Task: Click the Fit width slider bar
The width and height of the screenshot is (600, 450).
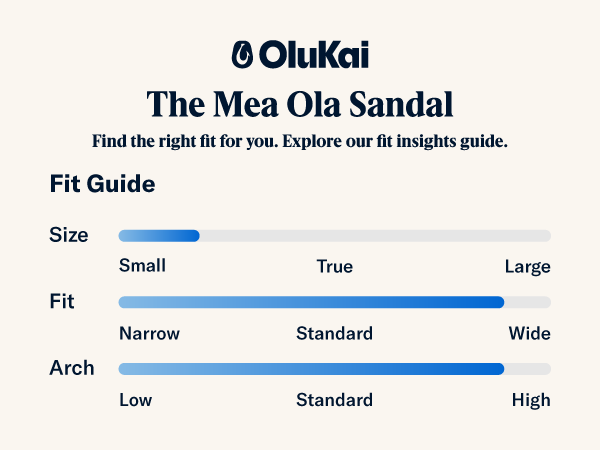Action: (334, 302)
